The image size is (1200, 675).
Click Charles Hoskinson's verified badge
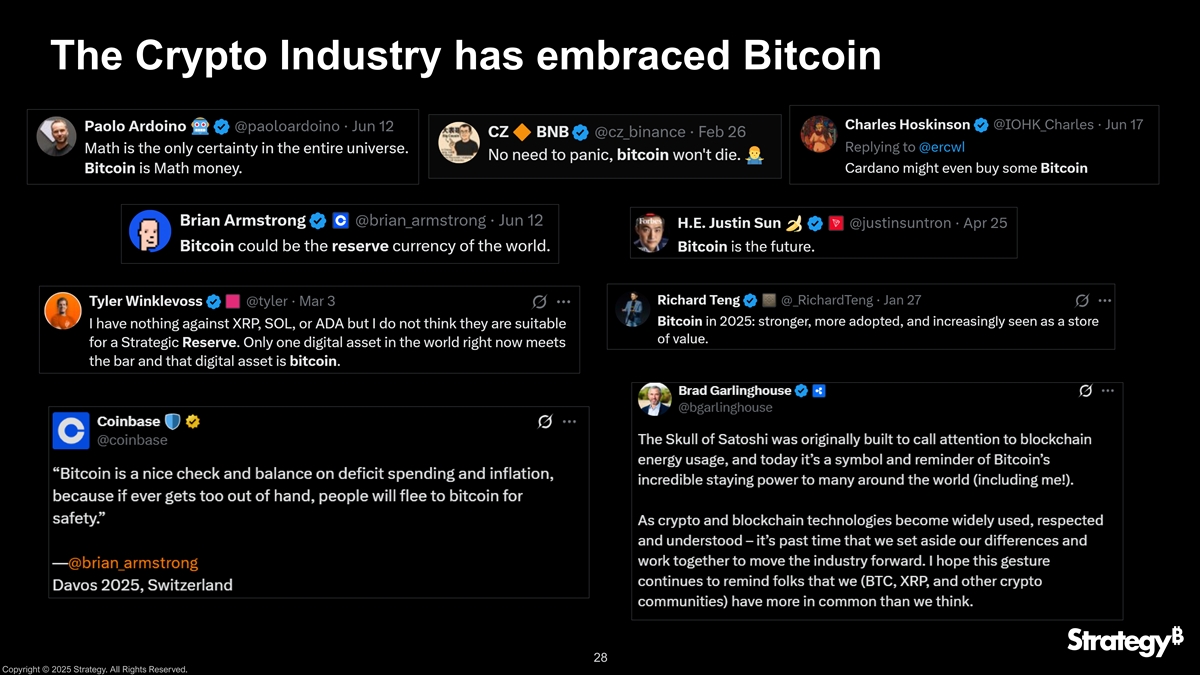coord(981,125)
